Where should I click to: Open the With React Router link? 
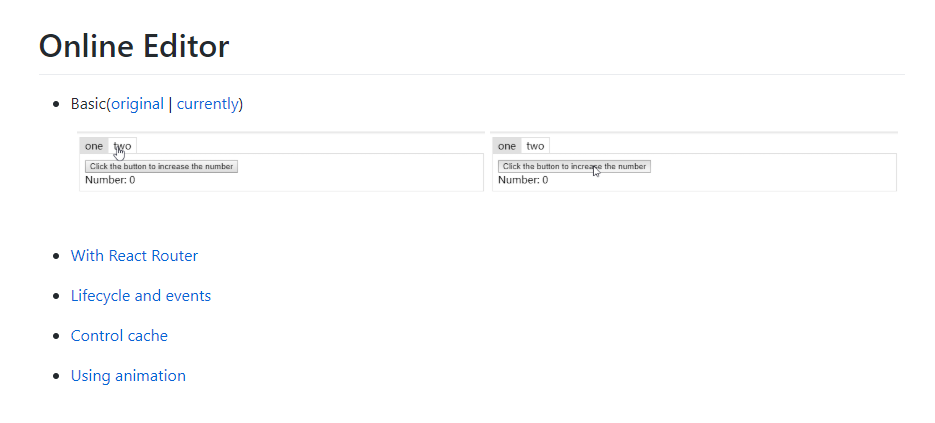134,255
